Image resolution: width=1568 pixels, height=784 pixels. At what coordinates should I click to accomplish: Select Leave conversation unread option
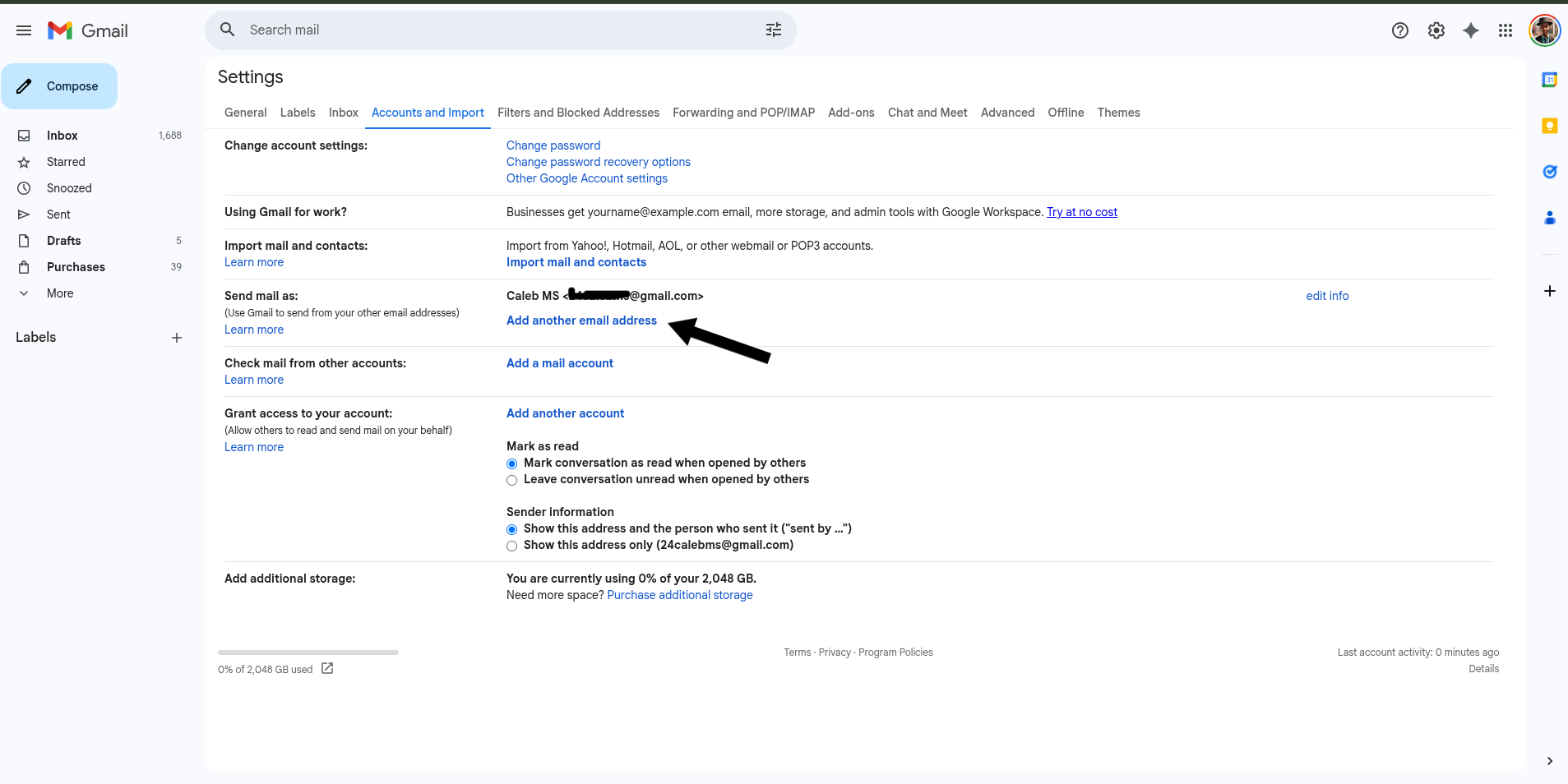pos(512,480)
